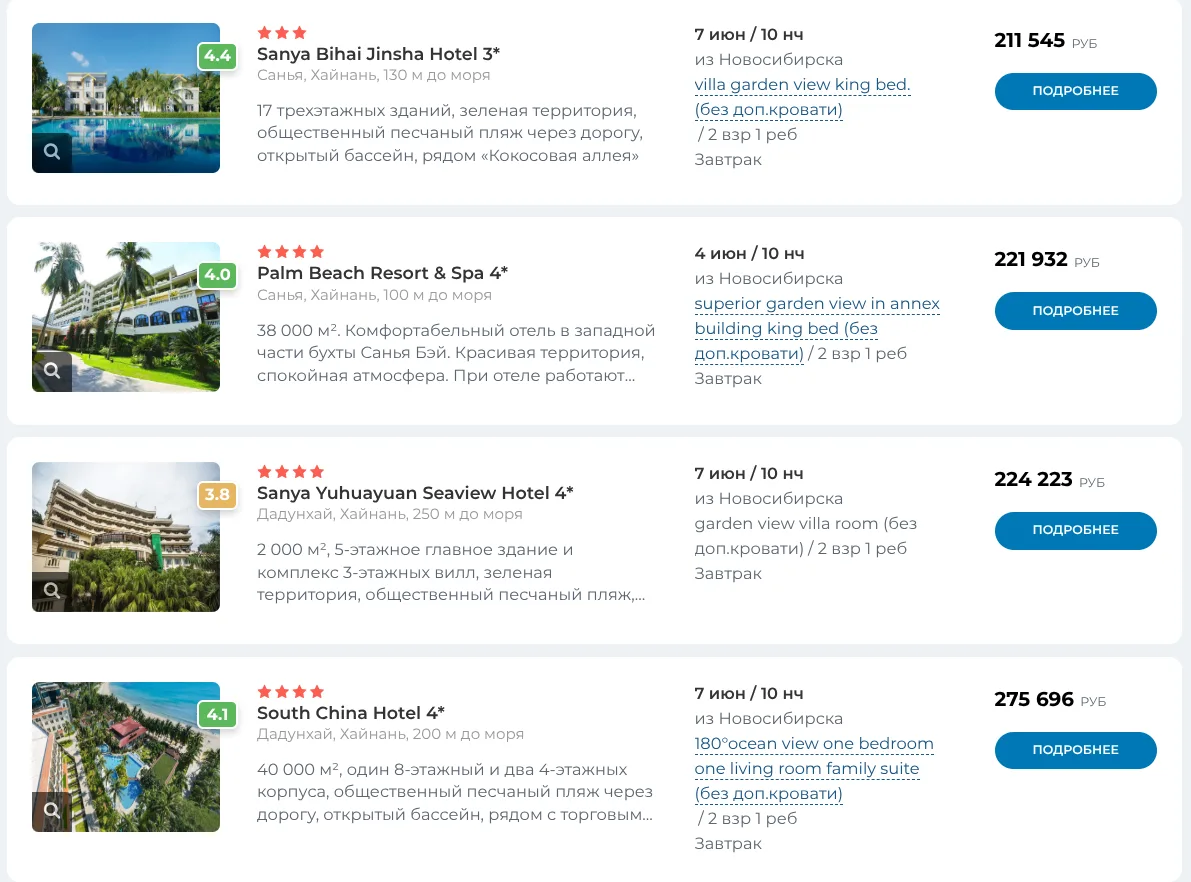Click Palm Beach Resort hotel thumbnail
Image resolution: width=1191 pixels, height=882 pixels.
click(126, 318)
